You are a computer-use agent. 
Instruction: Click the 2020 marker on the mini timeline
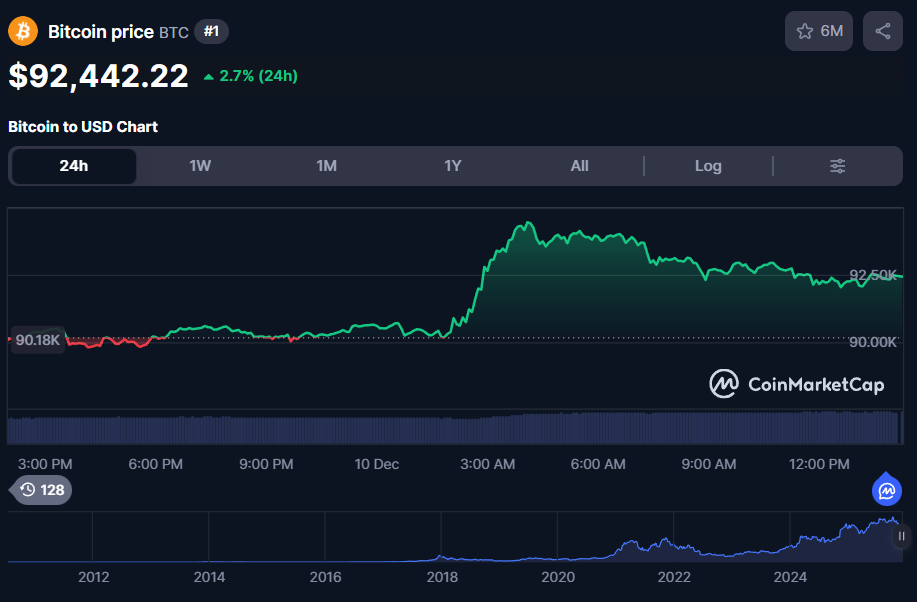pyautogui.click(x=558, y=577)
